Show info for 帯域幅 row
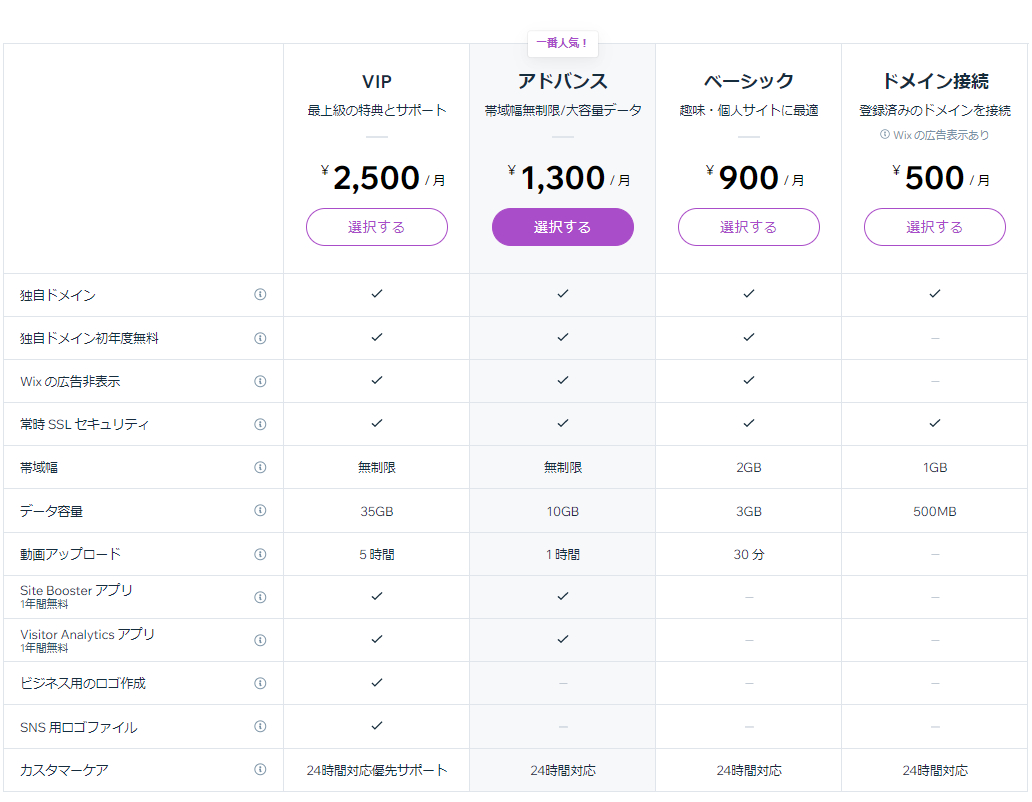The image size is (1032, 802). pyautogui.click(x=260, y=467)
